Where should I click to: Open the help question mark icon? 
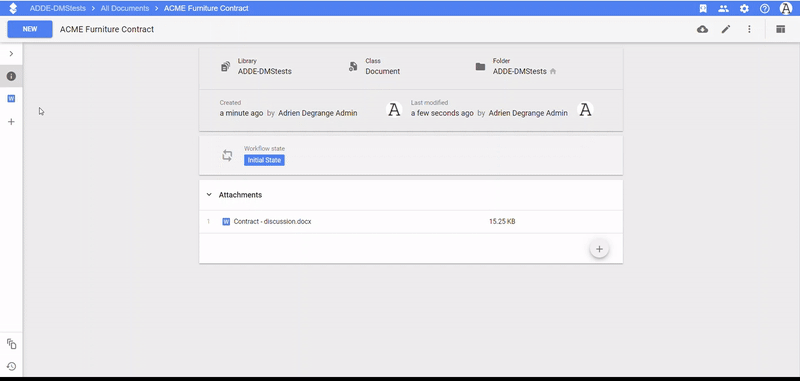pos(764,8)
